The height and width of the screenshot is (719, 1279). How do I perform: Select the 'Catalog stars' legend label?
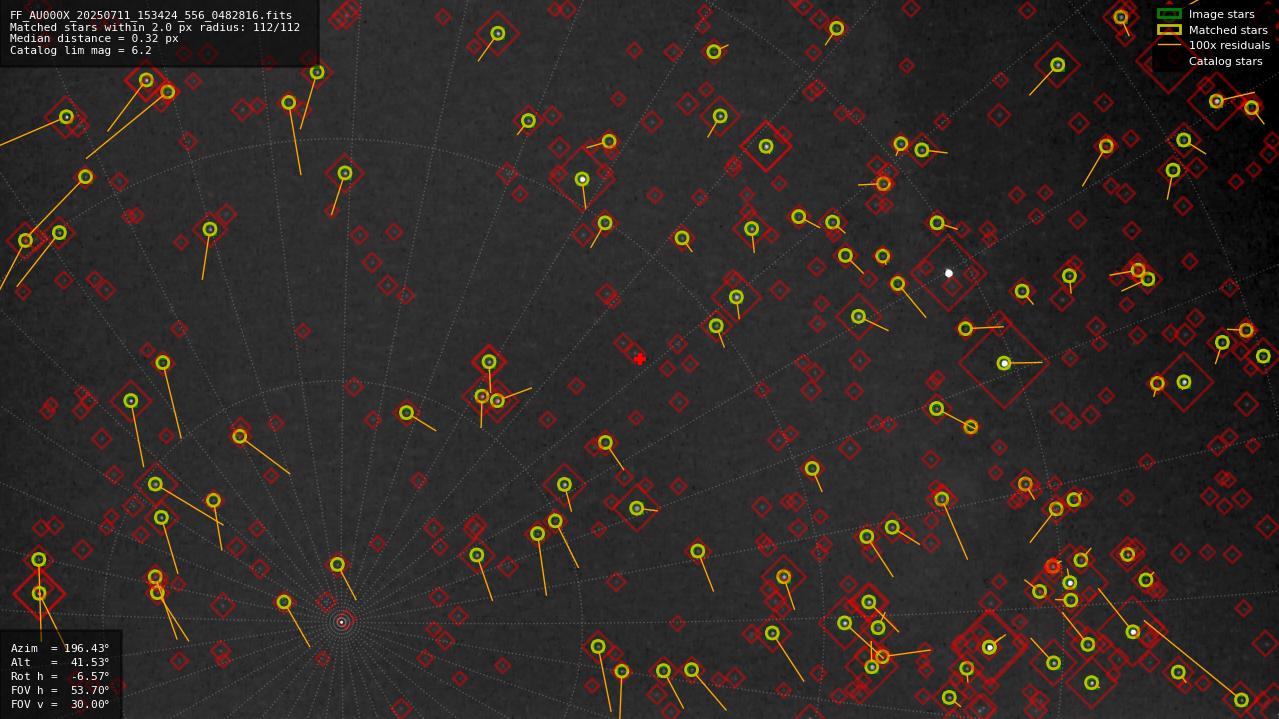(x=1225, y=61)
